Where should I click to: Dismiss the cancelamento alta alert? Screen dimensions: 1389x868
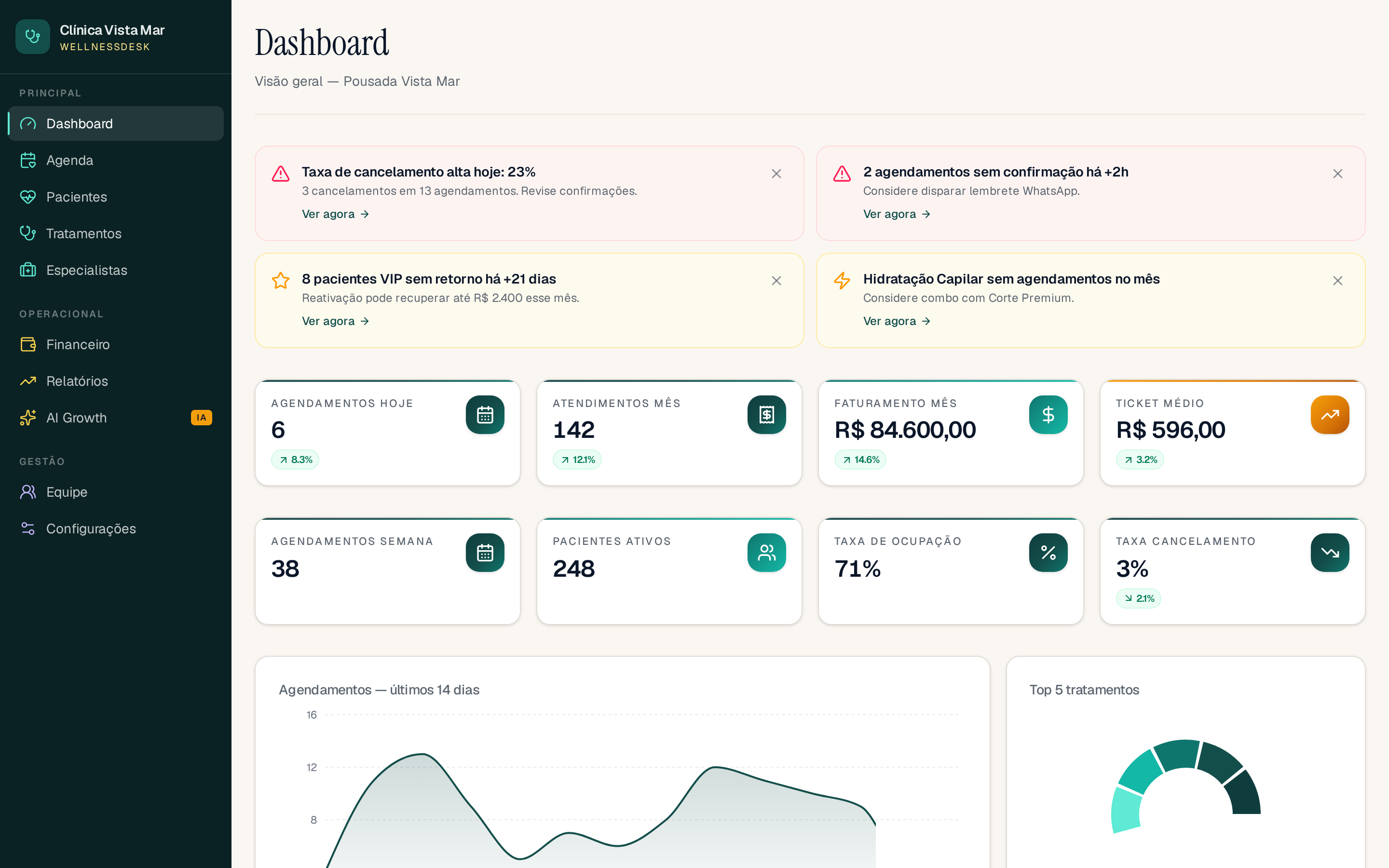point(776,174)
